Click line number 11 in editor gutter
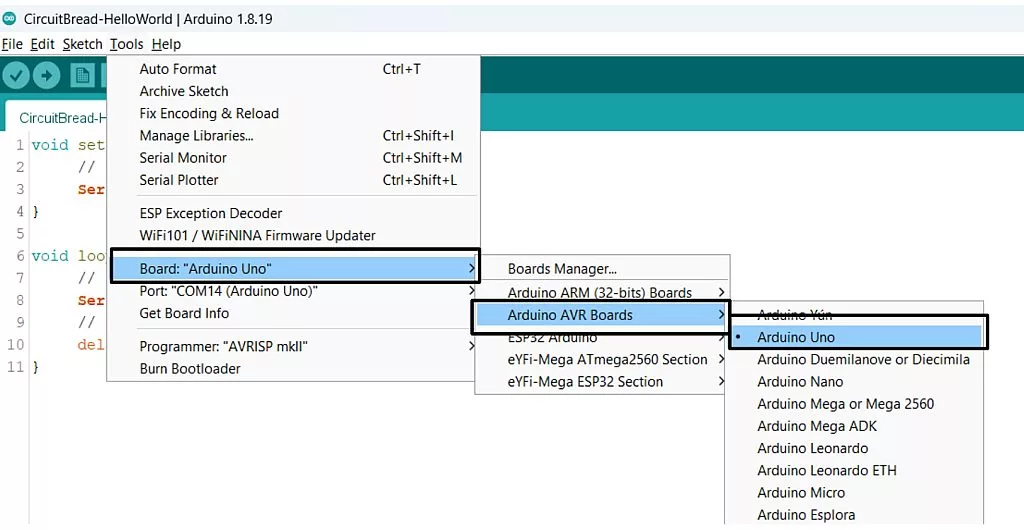This screenshot has width=1024, height=530. coord(16,367)
